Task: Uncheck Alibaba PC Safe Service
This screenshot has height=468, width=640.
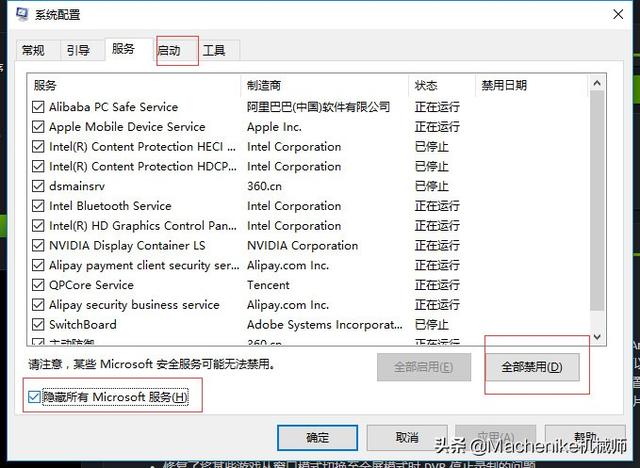Action: tap(38, 107)
